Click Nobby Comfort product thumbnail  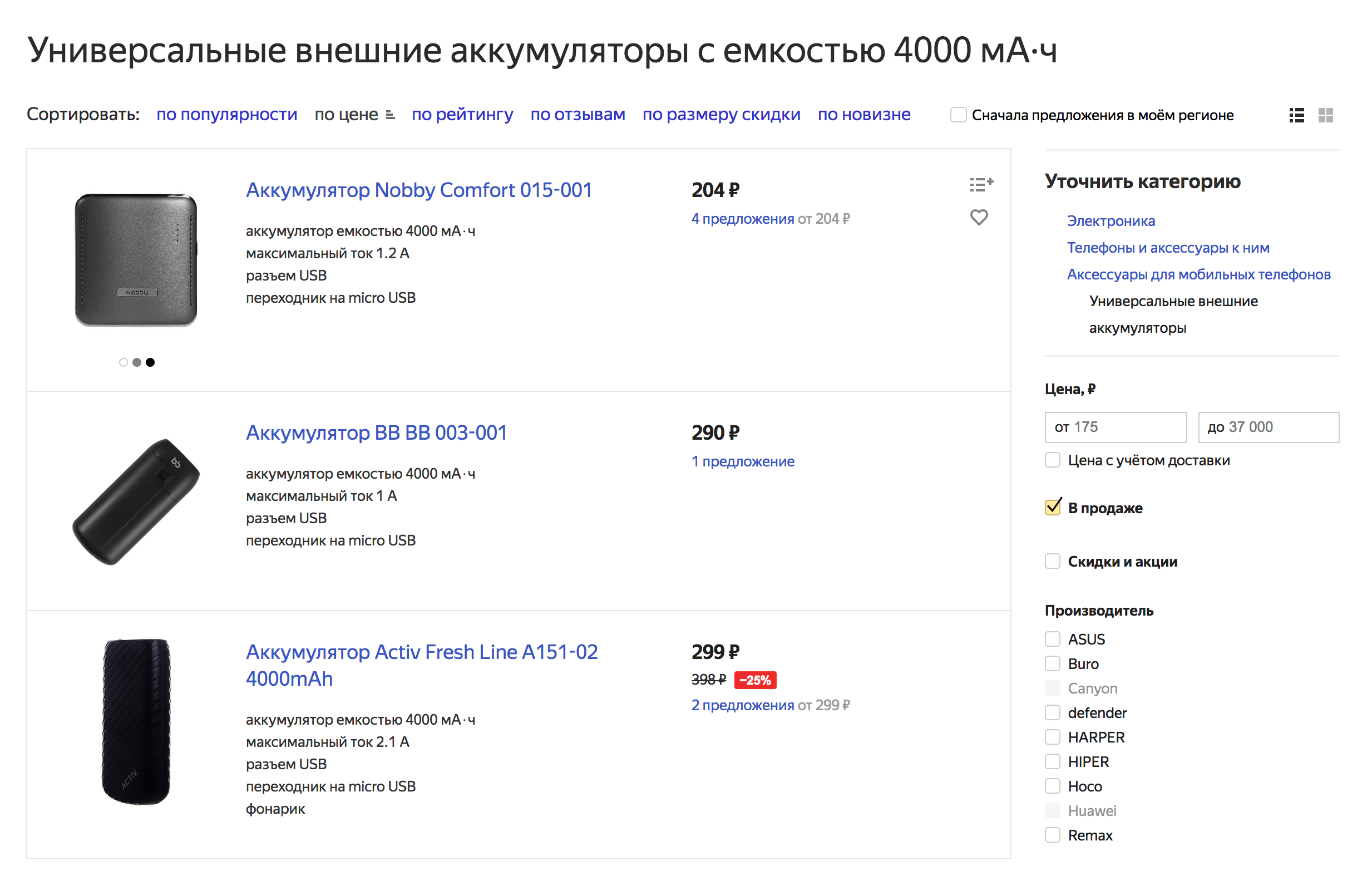(x=136, y=260)
